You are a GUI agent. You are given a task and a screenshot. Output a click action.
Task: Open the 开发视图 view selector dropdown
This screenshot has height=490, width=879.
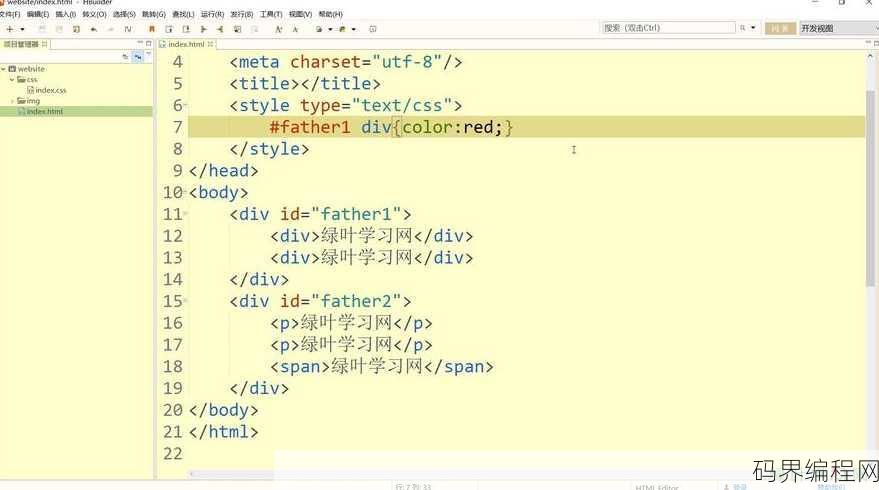pyautogui.click(x=839, y=28)
